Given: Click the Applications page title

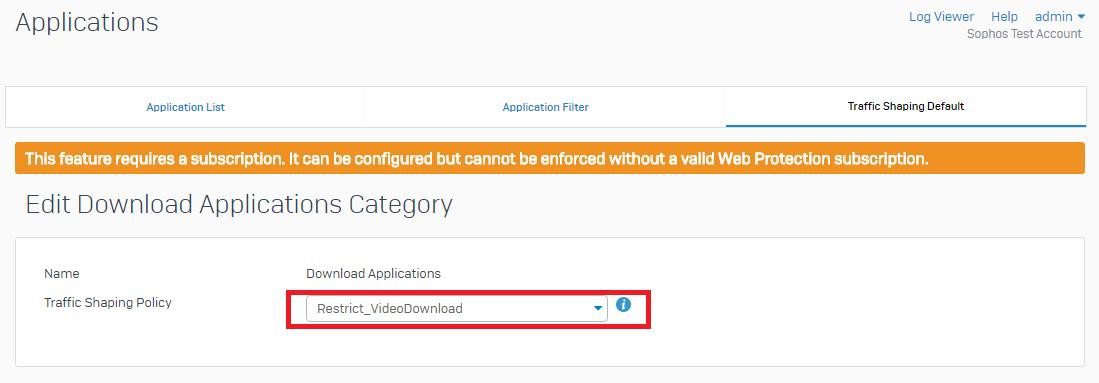Looking at the screenshot, I should pyautogui.click(x=87, y=22).
